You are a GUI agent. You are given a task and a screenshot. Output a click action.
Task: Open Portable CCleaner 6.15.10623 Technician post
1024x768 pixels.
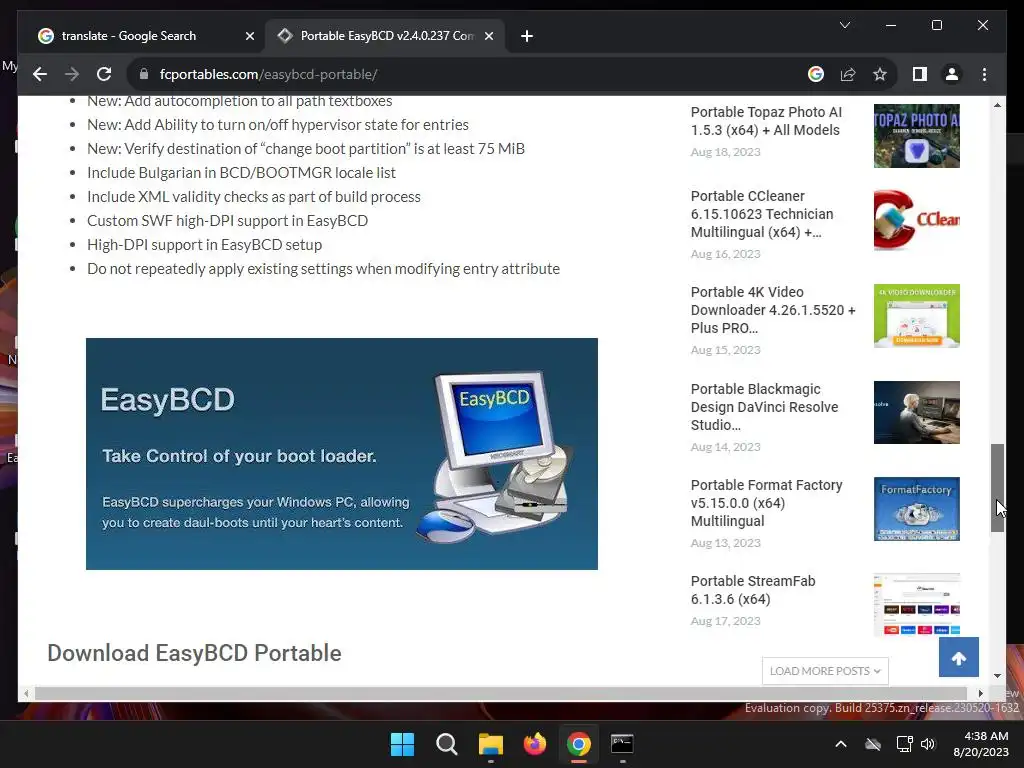click(762, 214)
